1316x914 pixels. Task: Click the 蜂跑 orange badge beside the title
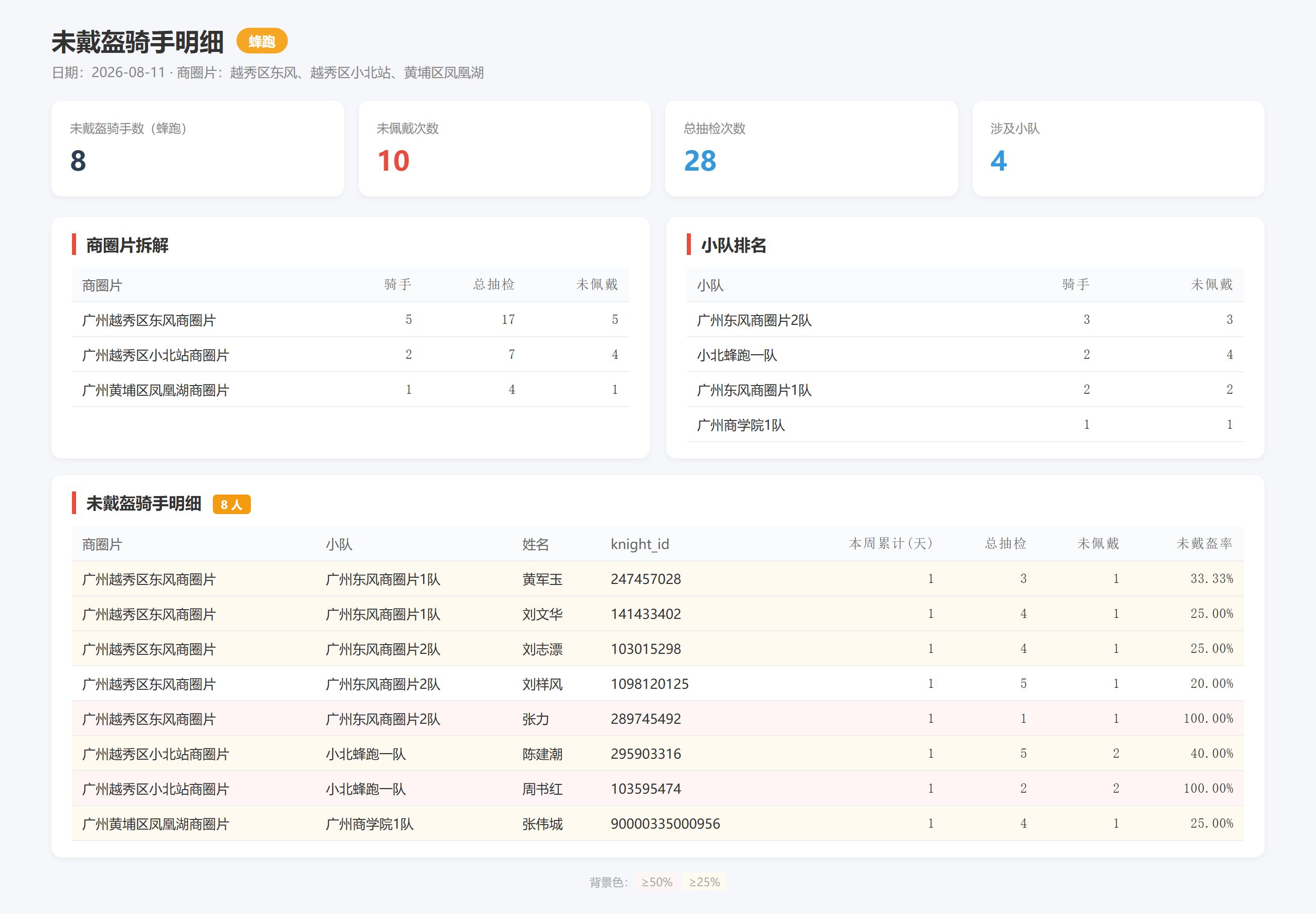pos(262,41)
